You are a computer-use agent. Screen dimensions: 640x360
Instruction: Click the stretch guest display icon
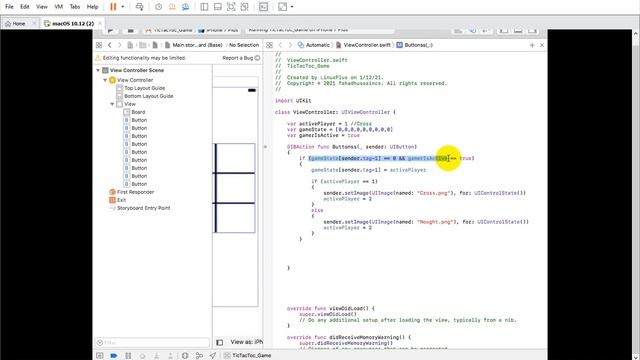pos(282,7)
